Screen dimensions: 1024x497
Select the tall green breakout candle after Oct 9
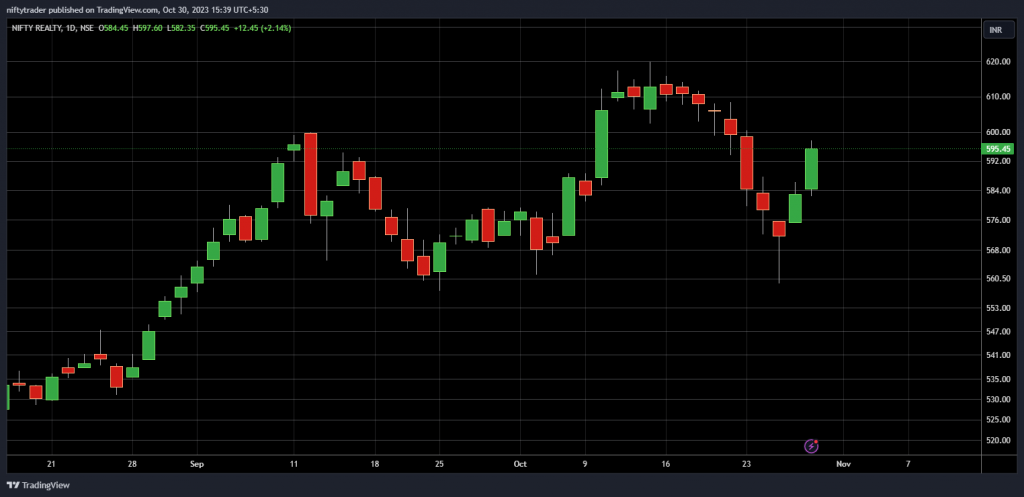[601, 144]
